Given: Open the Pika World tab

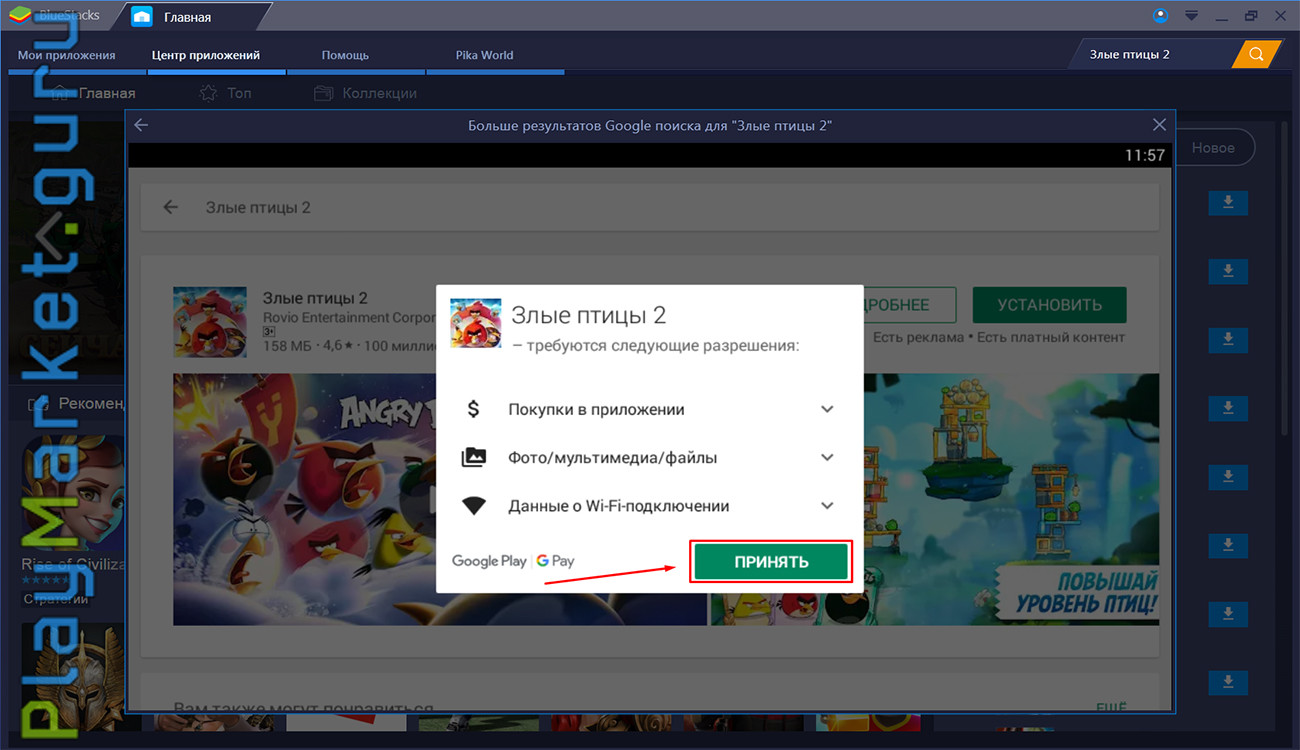Looking at the screenshot, I should pos(484,55).
